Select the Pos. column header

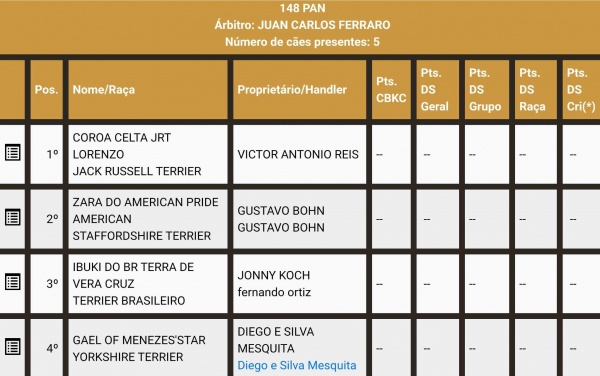tap(46, 90)
